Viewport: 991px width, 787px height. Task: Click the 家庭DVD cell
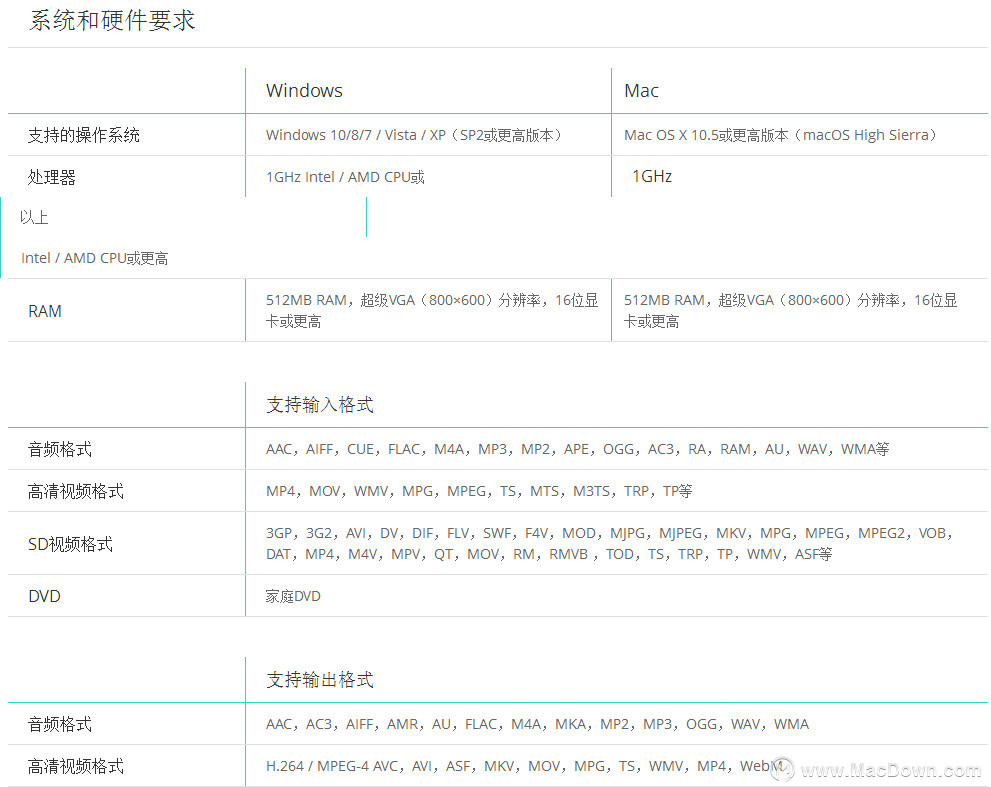point(293,596)
